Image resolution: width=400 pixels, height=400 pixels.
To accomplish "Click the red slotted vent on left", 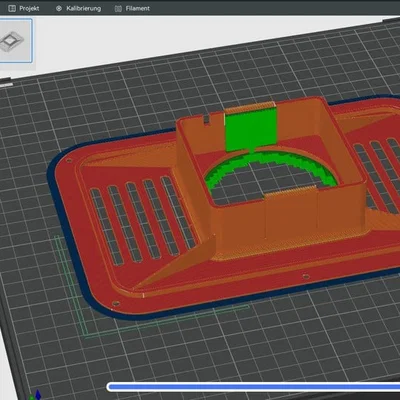I will (143, 220).
